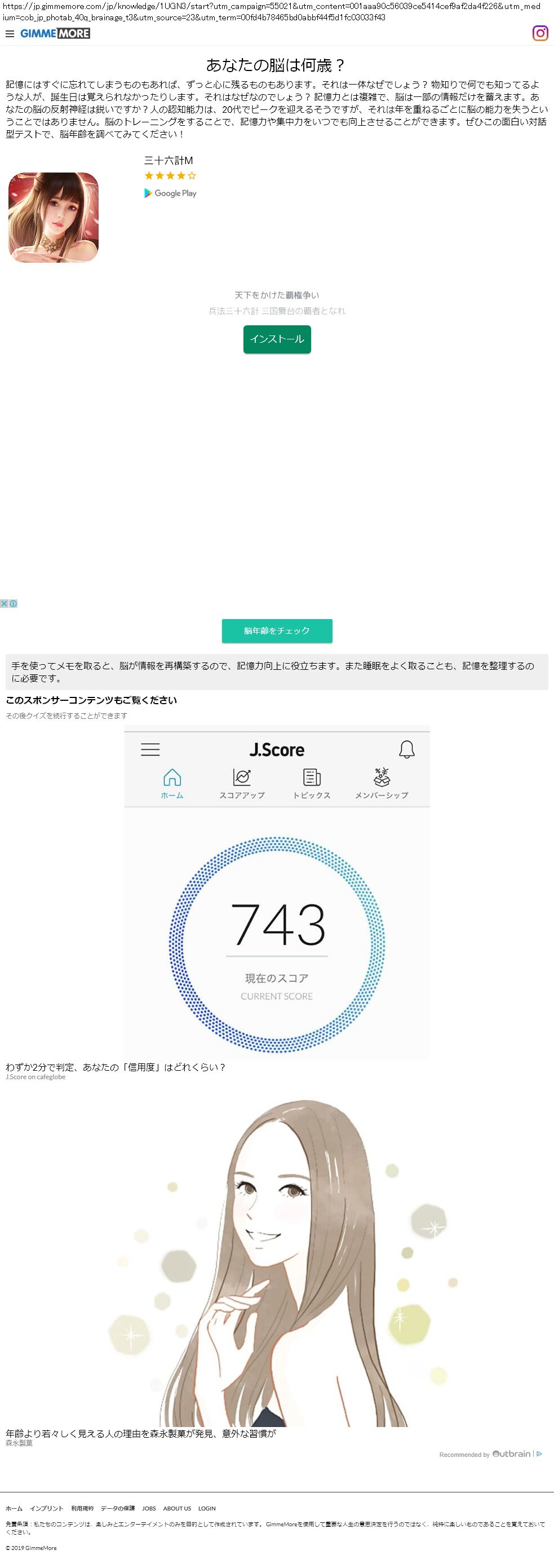Open the hamburger menu in the header
Screen dimensions: 554x1568
pyautogui.click(x=10, y=34)
